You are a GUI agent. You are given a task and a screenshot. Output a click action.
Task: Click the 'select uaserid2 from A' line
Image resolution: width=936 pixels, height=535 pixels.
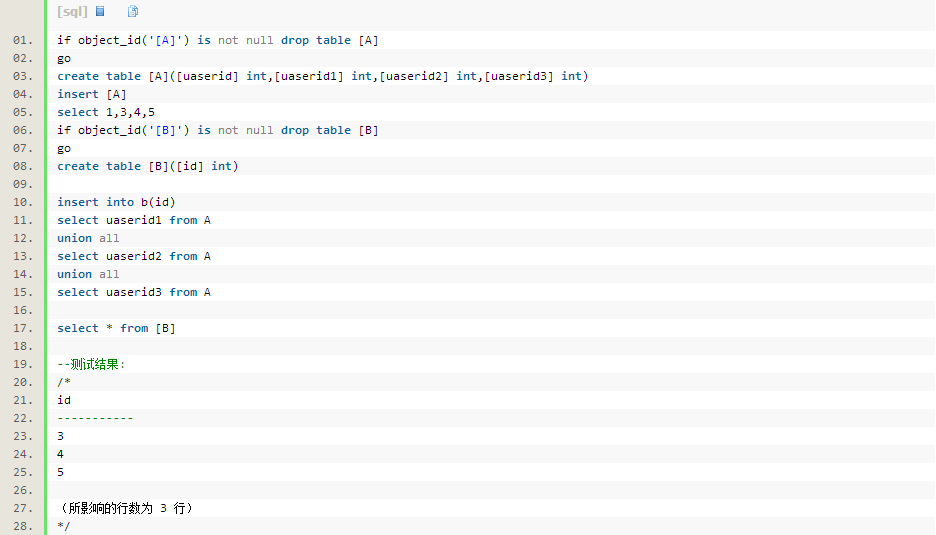pos(134,256)
